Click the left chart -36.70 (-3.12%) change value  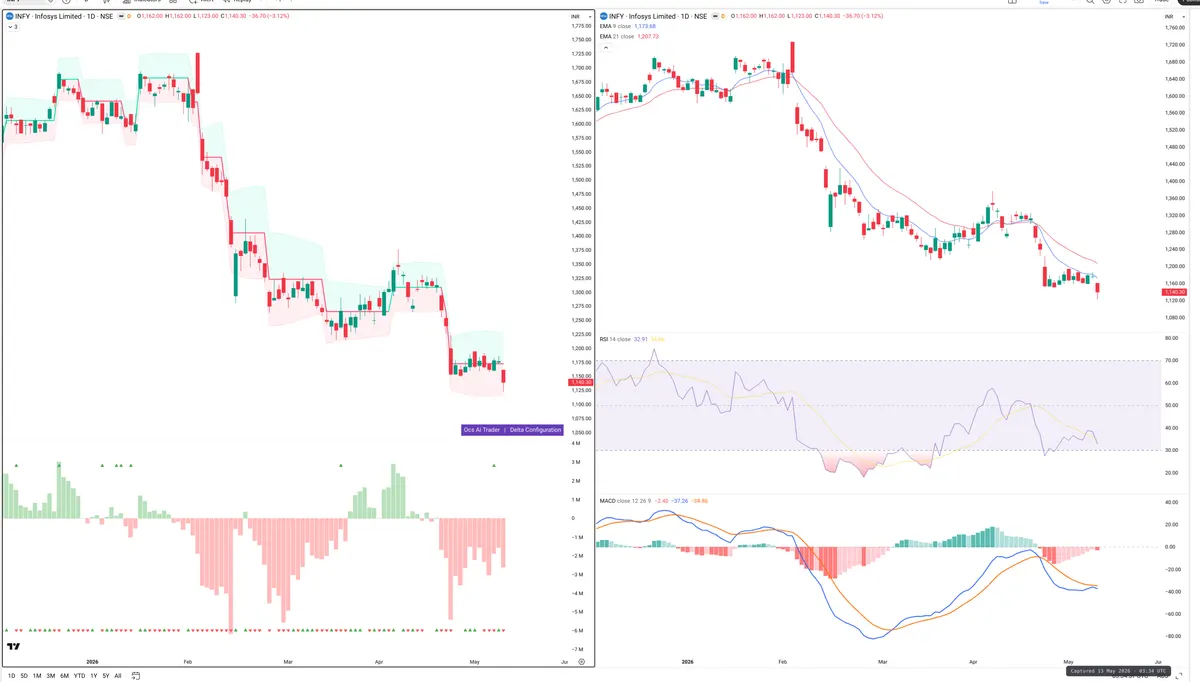pos(270,16)
